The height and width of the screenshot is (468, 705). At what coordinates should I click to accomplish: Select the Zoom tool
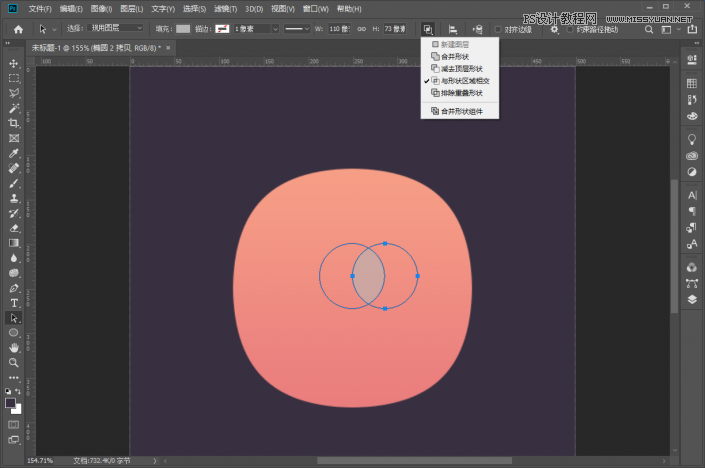(x=14, y=362)
